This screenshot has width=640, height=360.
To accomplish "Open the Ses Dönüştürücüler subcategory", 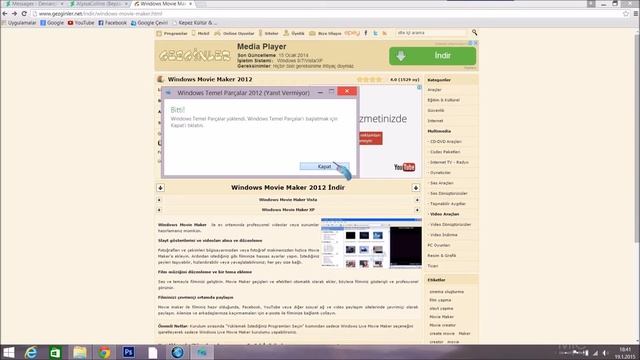I will 448,193.
